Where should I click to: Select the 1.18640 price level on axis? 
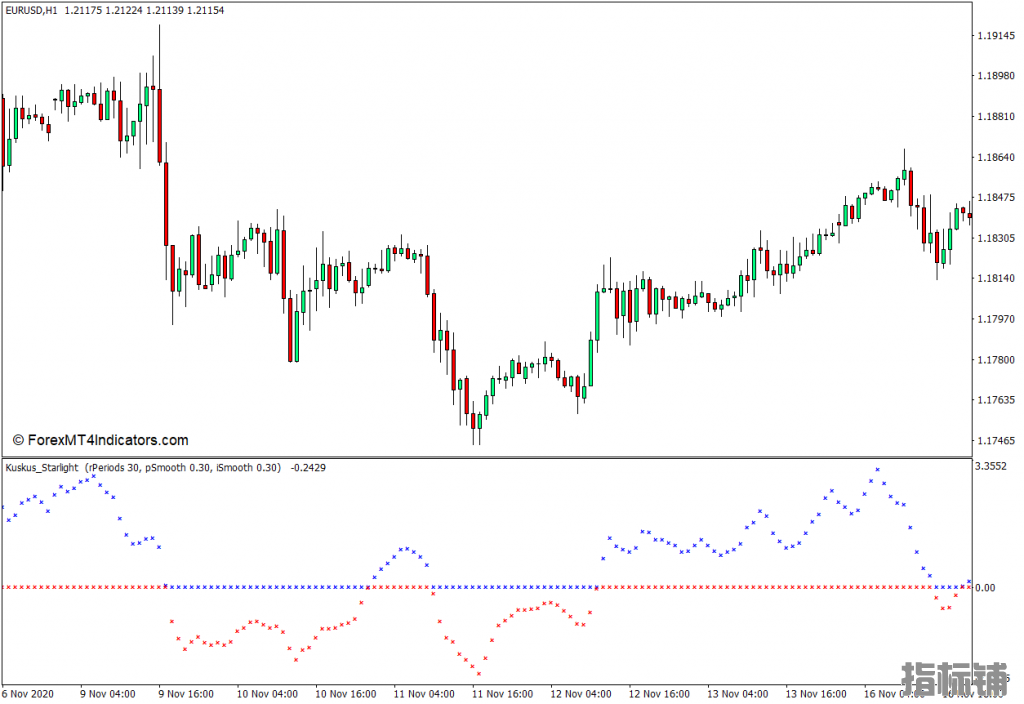pos(996,157)
